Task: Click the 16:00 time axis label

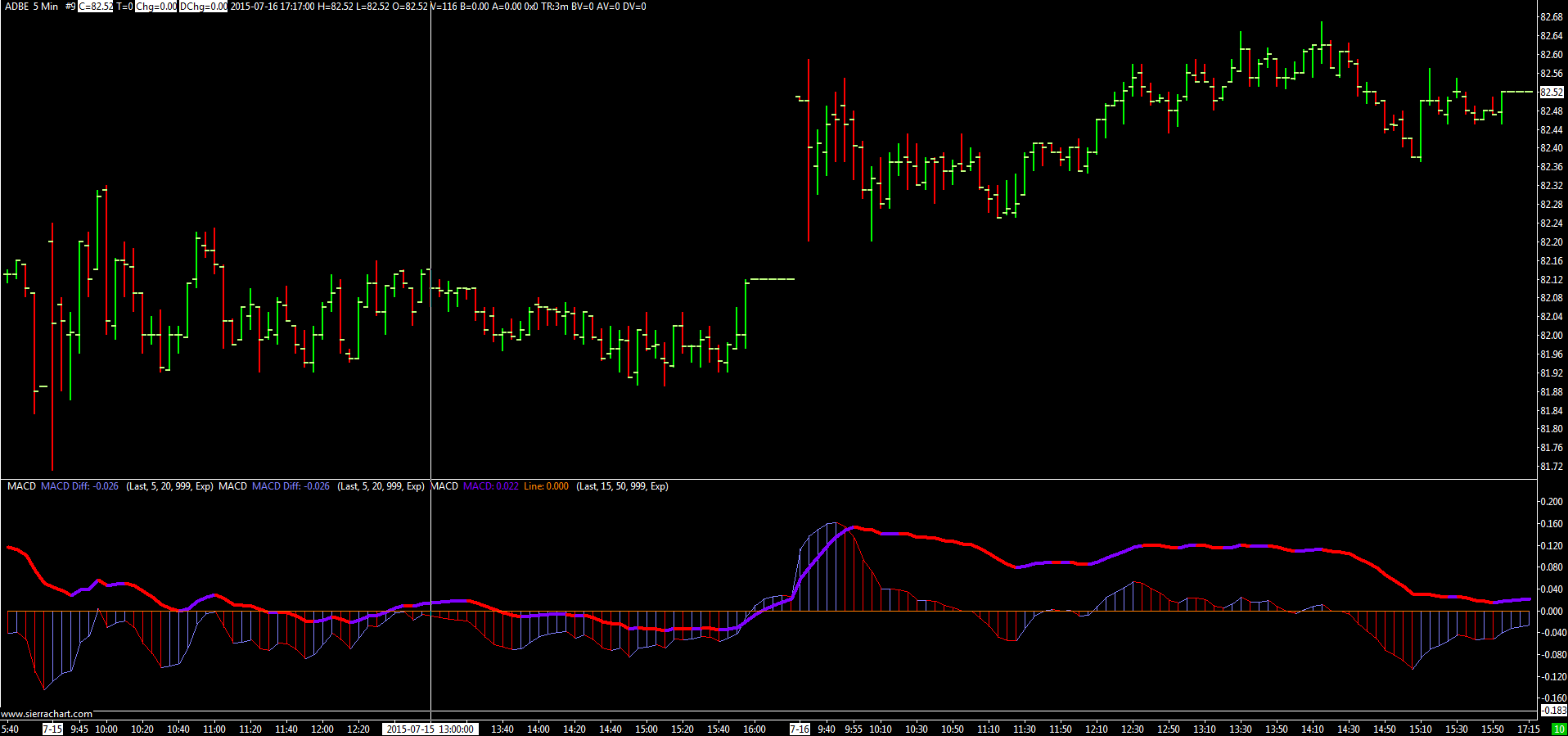Action: tap(755, 729)
